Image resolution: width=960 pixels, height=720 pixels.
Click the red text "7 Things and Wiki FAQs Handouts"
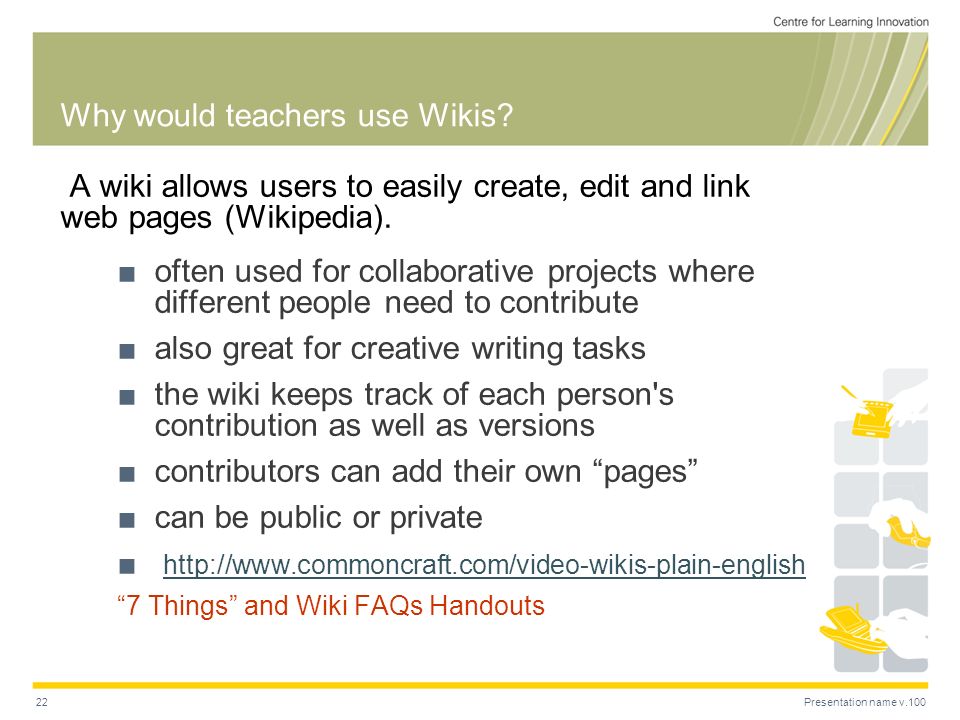point(331,606)
